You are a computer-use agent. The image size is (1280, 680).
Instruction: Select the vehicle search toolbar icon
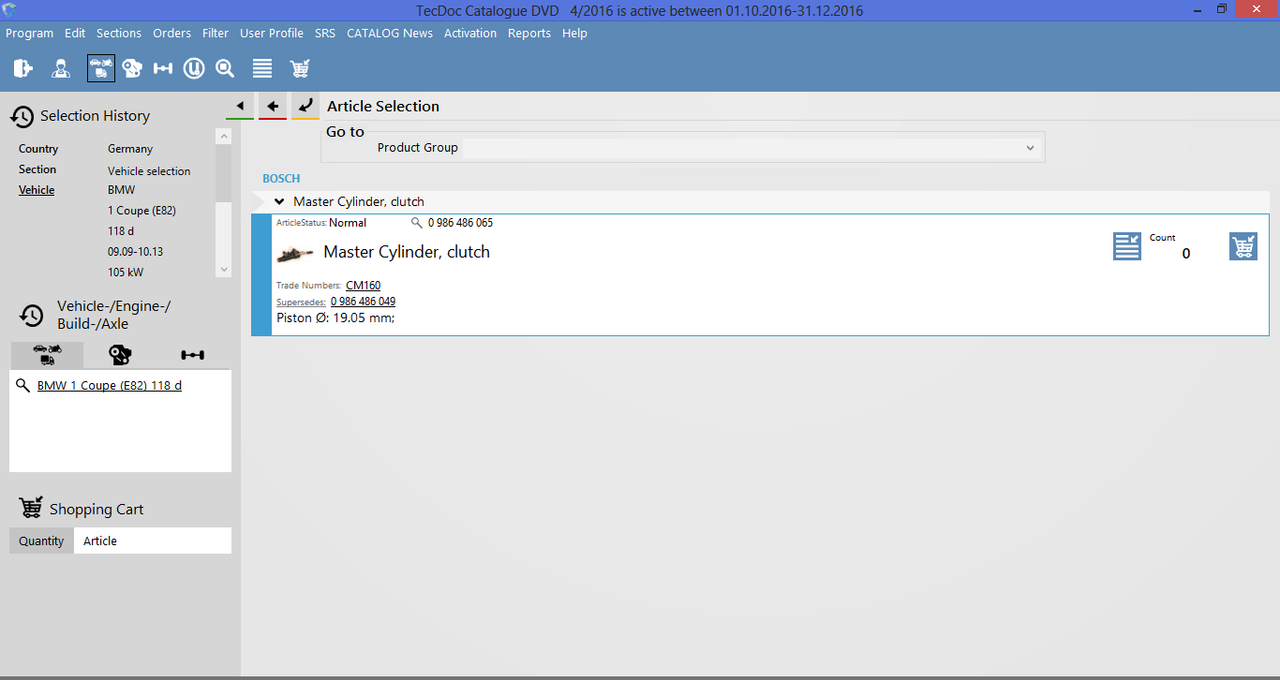(x=101, y=68)
